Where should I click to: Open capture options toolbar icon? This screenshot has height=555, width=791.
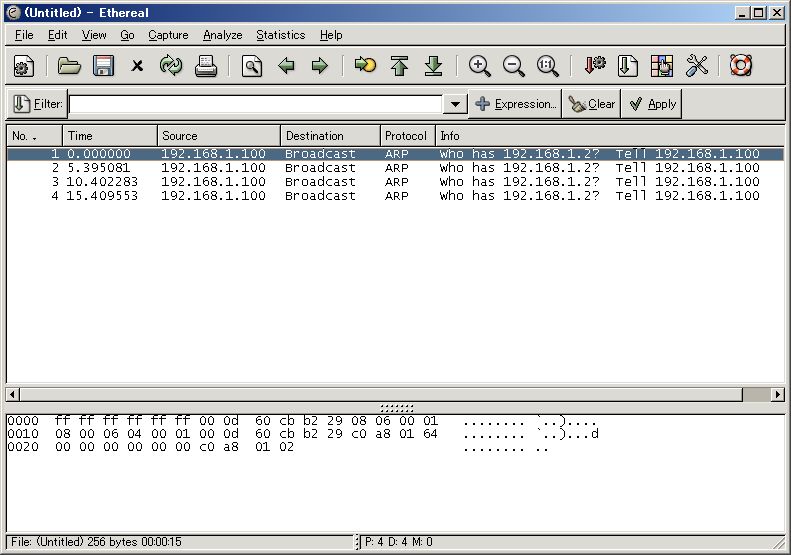[23, 66]
